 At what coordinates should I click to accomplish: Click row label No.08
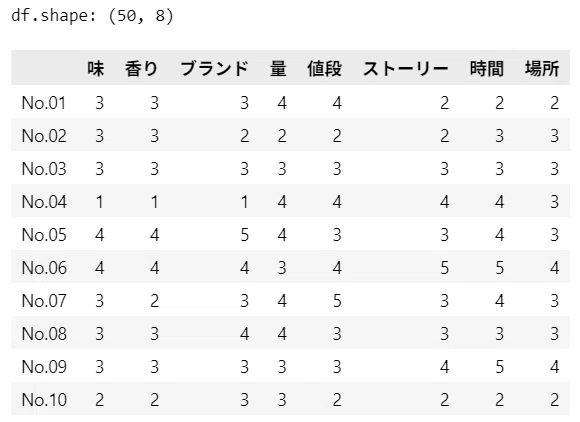pyautogui.click(x=44, y=334)
